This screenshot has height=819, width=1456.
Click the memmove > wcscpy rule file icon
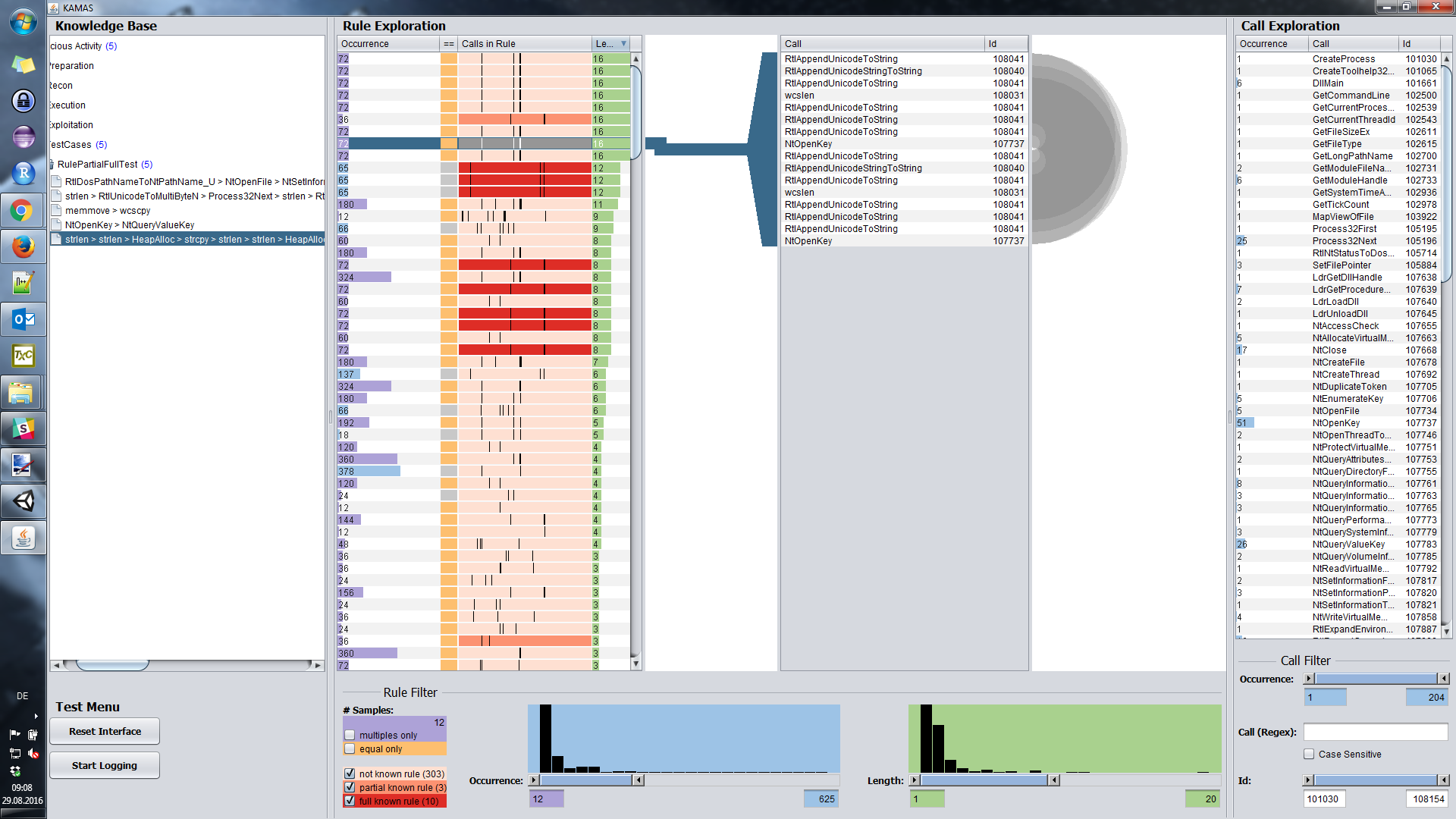pyautogui.click(x=57, y=211)
